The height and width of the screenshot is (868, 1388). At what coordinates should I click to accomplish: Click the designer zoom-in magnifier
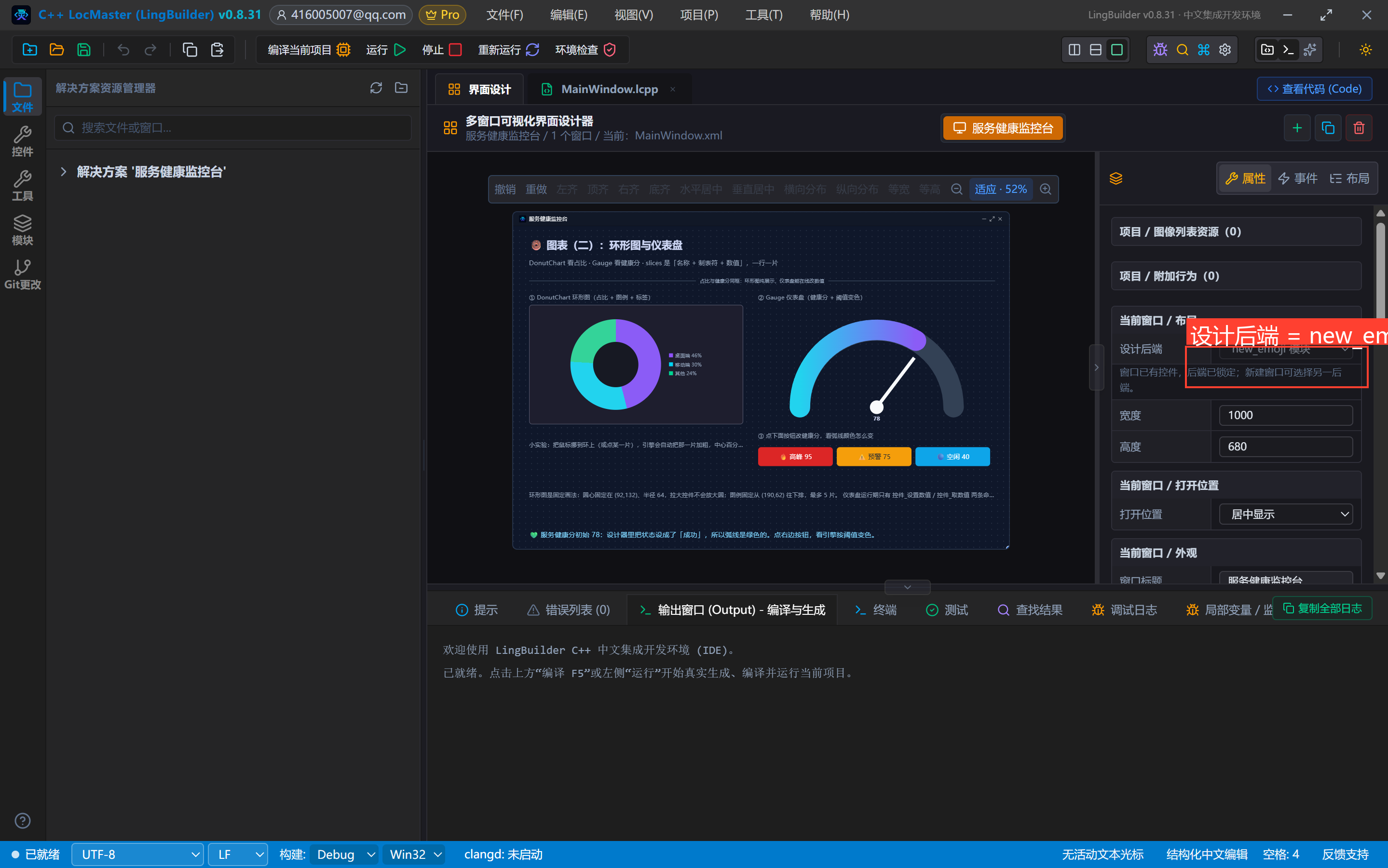(x=1045, y=190)
